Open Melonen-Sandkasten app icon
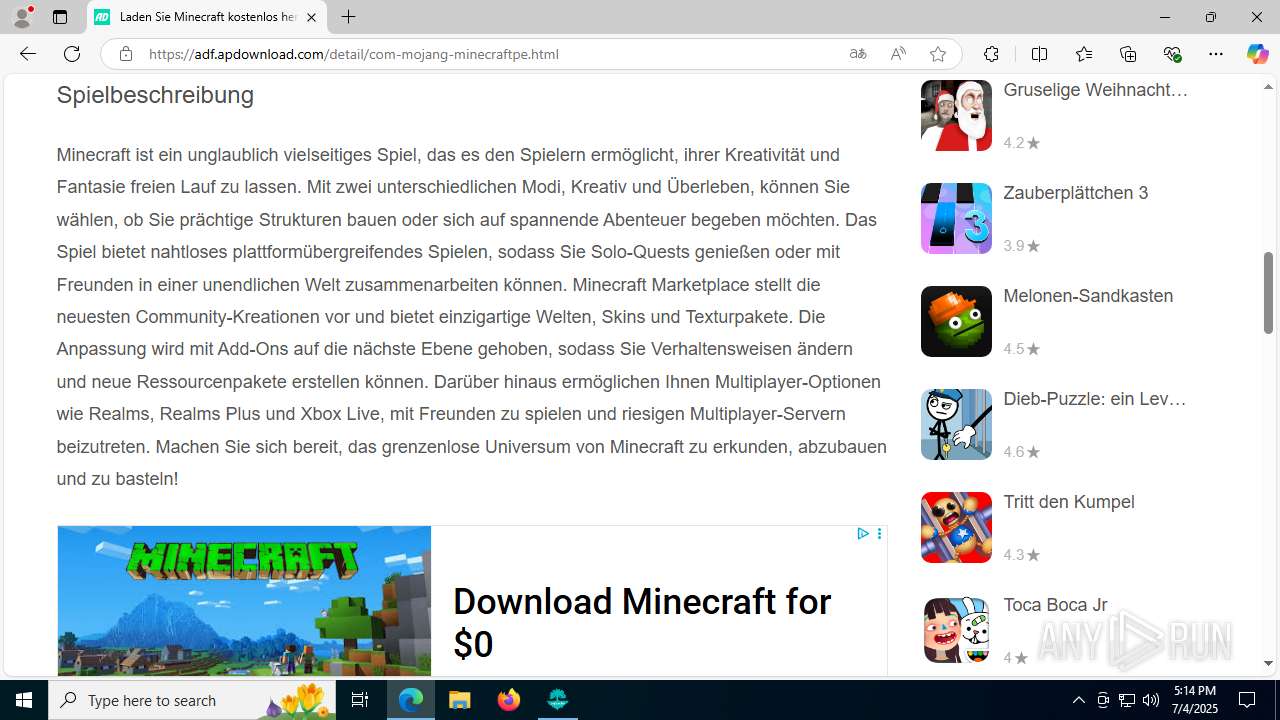The height and width of the screenshot is (720, 1280). [x=956, y=321]
